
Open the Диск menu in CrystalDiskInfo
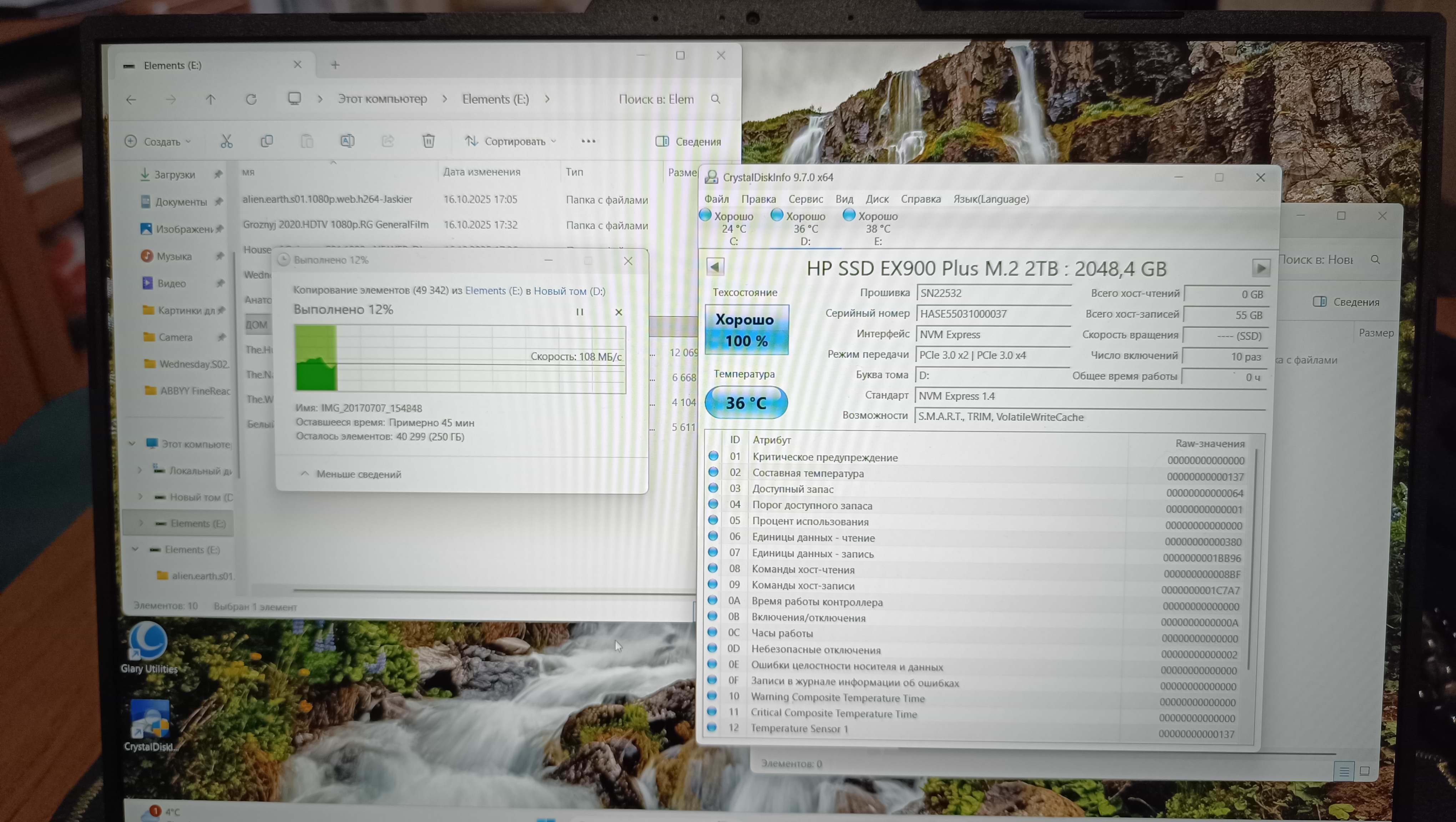[877, 199]
